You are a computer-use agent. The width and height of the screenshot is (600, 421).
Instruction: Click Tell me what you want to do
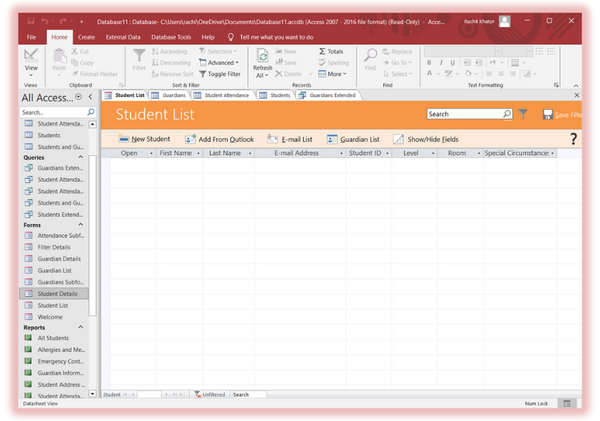(x=276, y=37)
